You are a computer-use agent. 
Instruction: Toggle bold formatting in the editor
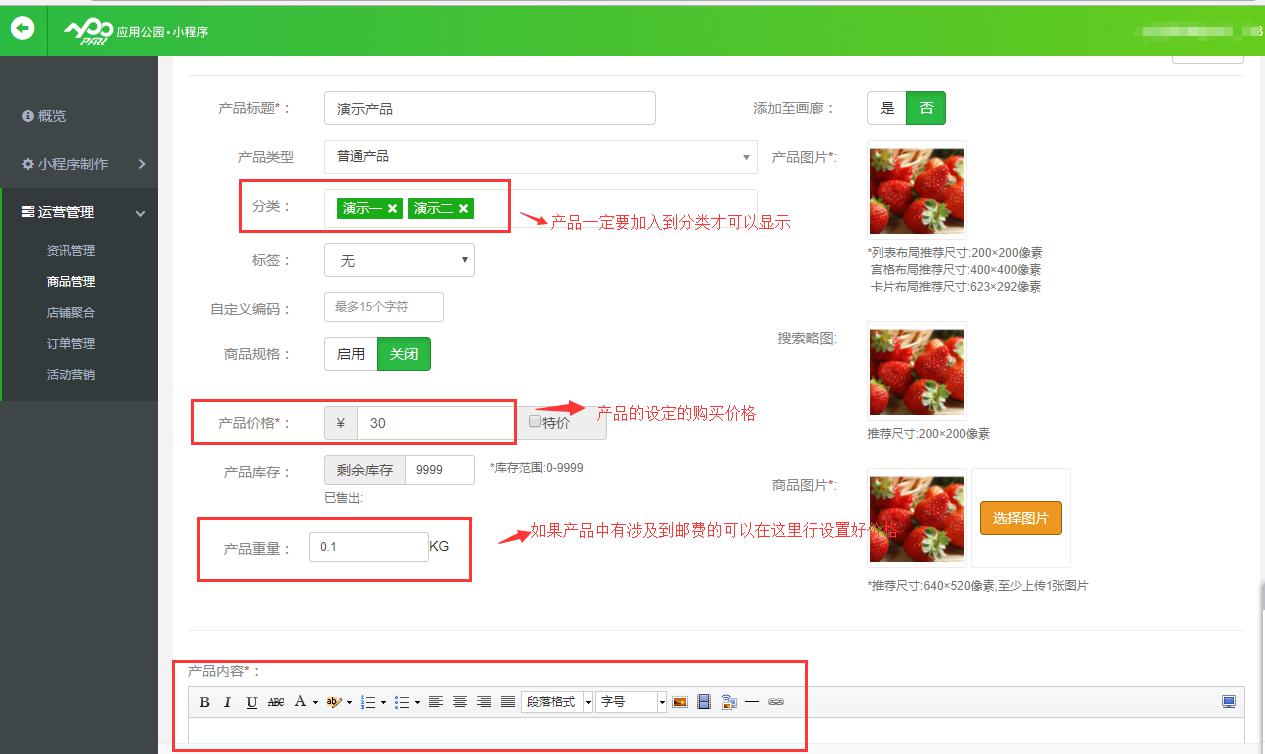pyautogui.click(x=204, y=702)
